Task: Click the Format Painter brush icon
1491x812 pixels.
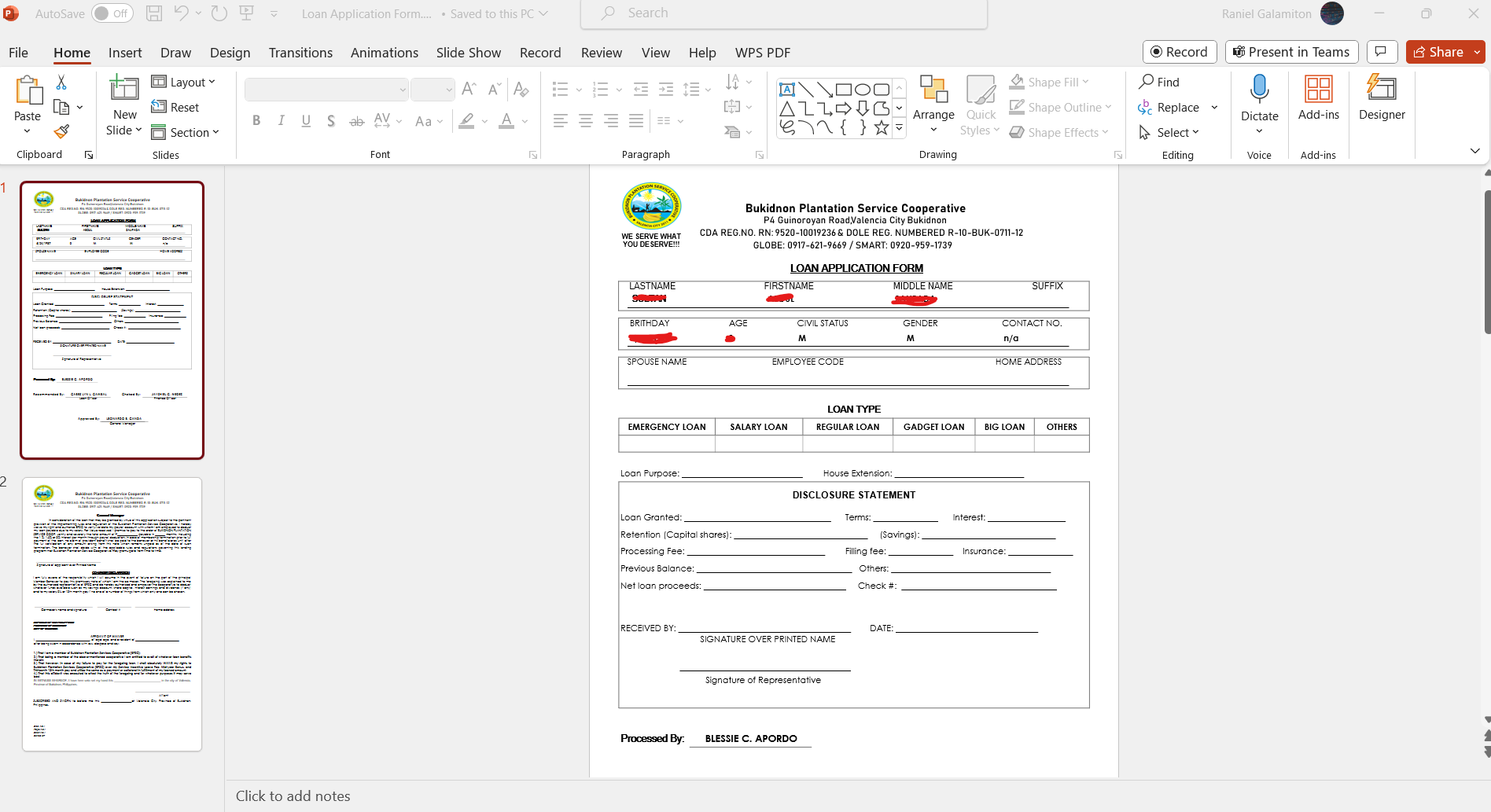Action: tap(61, 131)
